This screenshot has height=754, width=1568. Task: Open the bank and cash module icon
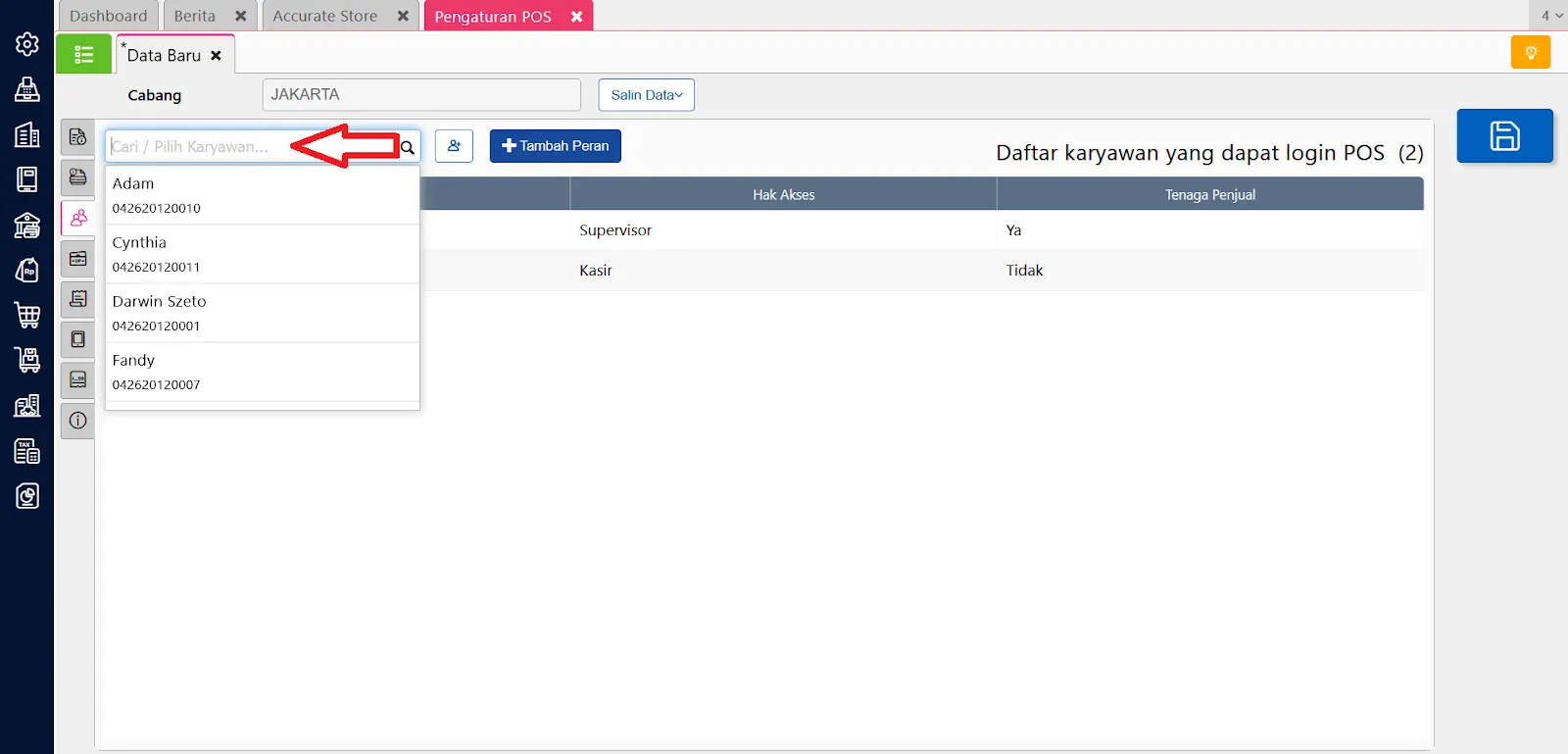pos(27,225)
